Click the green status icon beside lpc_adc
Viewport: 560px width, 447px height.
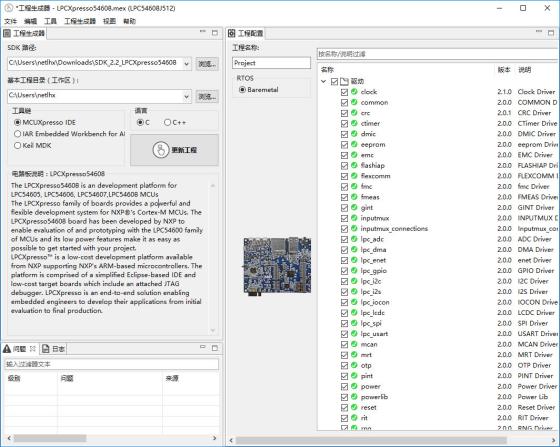(x=354, y=239)
